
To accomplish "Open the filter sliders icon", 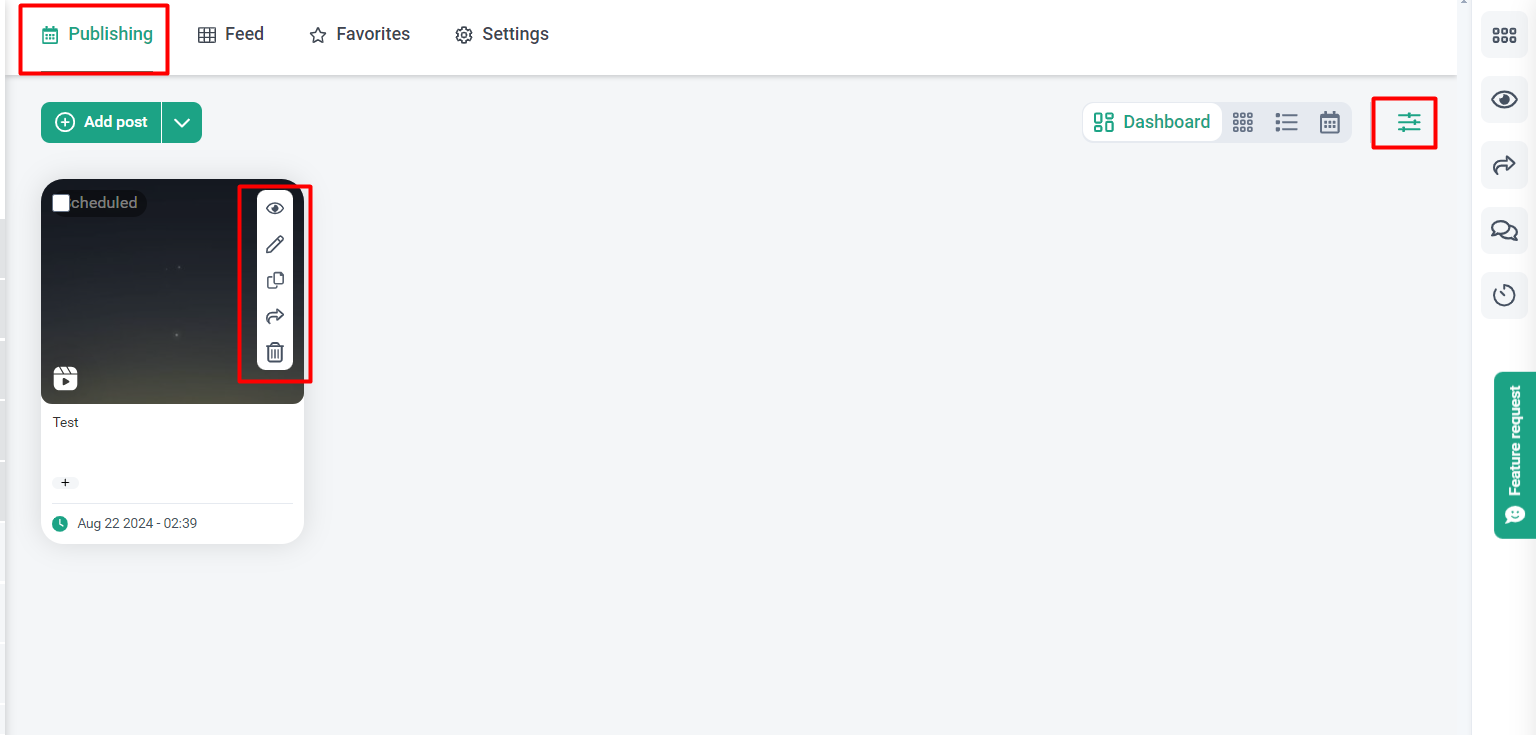I will (x=1408, y=122).
